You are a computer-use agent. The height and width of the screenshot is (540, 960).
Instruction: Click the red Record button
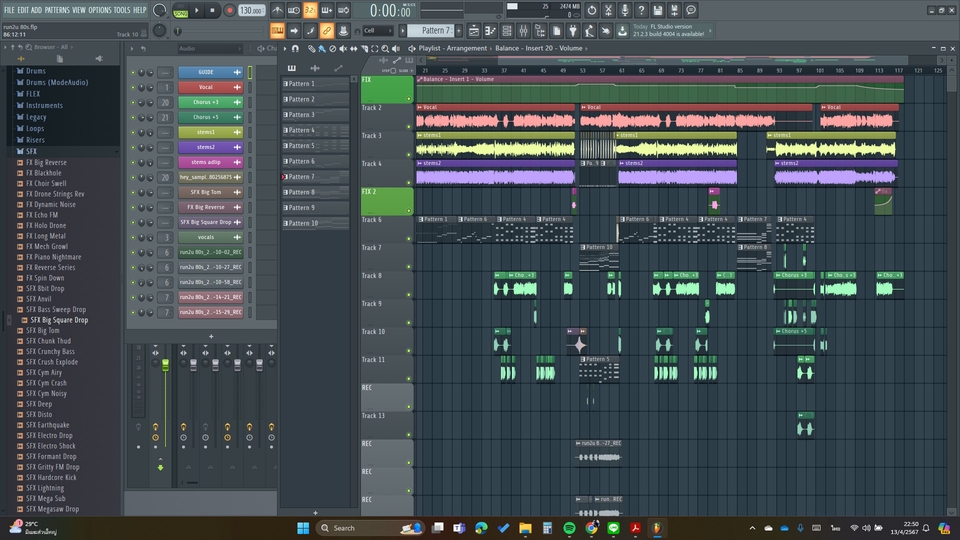(229, 10)
